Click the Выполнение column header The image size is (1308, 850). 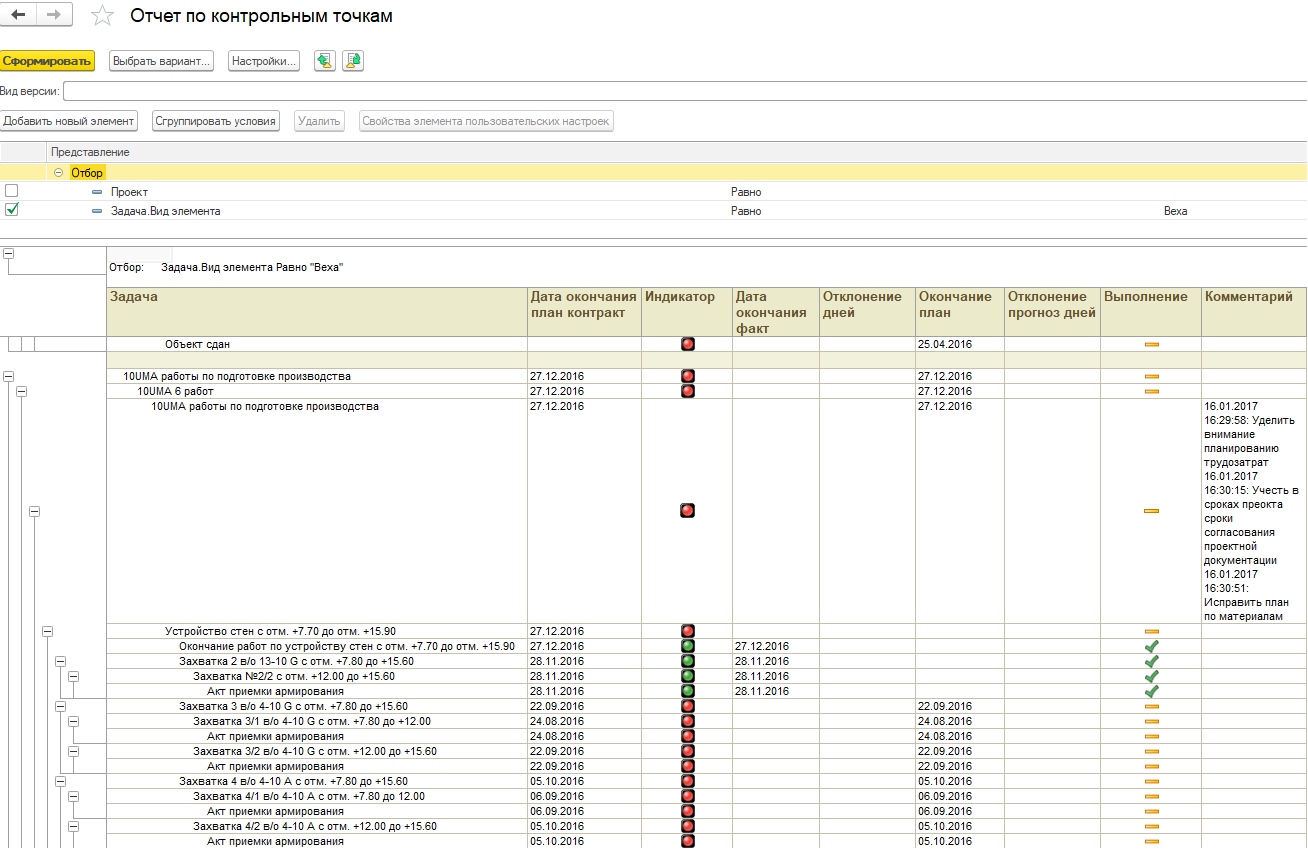1150,312
